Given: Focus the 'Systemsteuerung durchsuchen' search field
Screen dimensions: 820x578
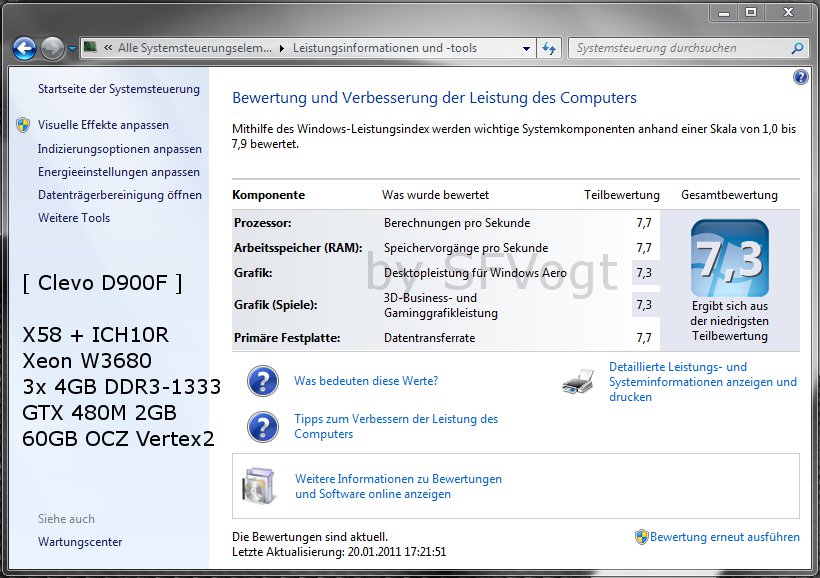Looking at the screenshot, I should pos(680,48).
